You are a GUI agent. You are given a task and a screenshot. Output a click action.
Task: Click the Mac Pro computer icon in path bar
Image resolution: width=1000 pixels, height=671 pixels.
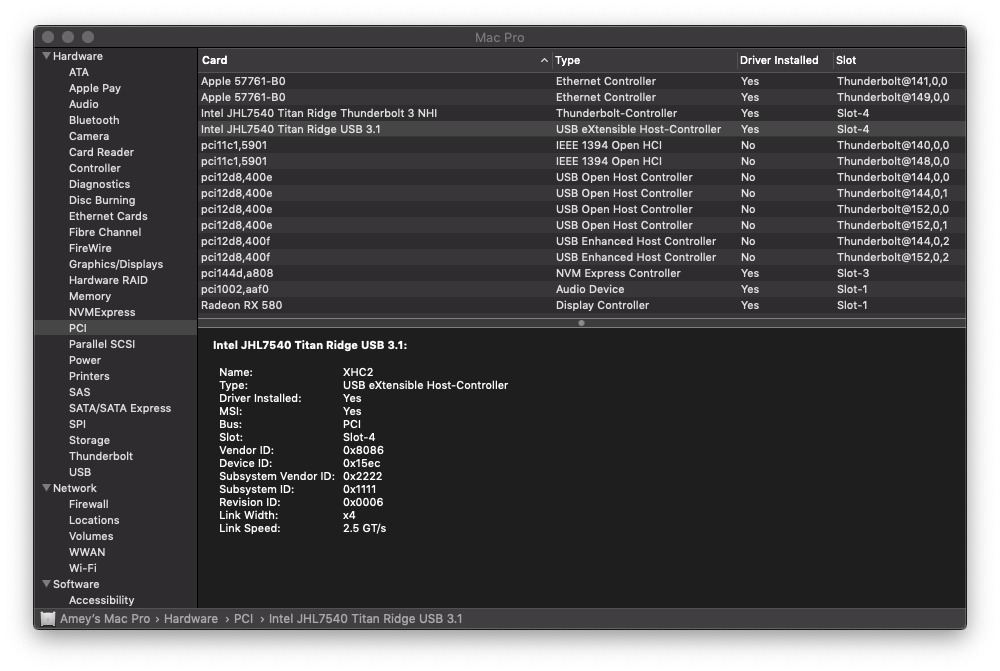click(x=48, y=619)
